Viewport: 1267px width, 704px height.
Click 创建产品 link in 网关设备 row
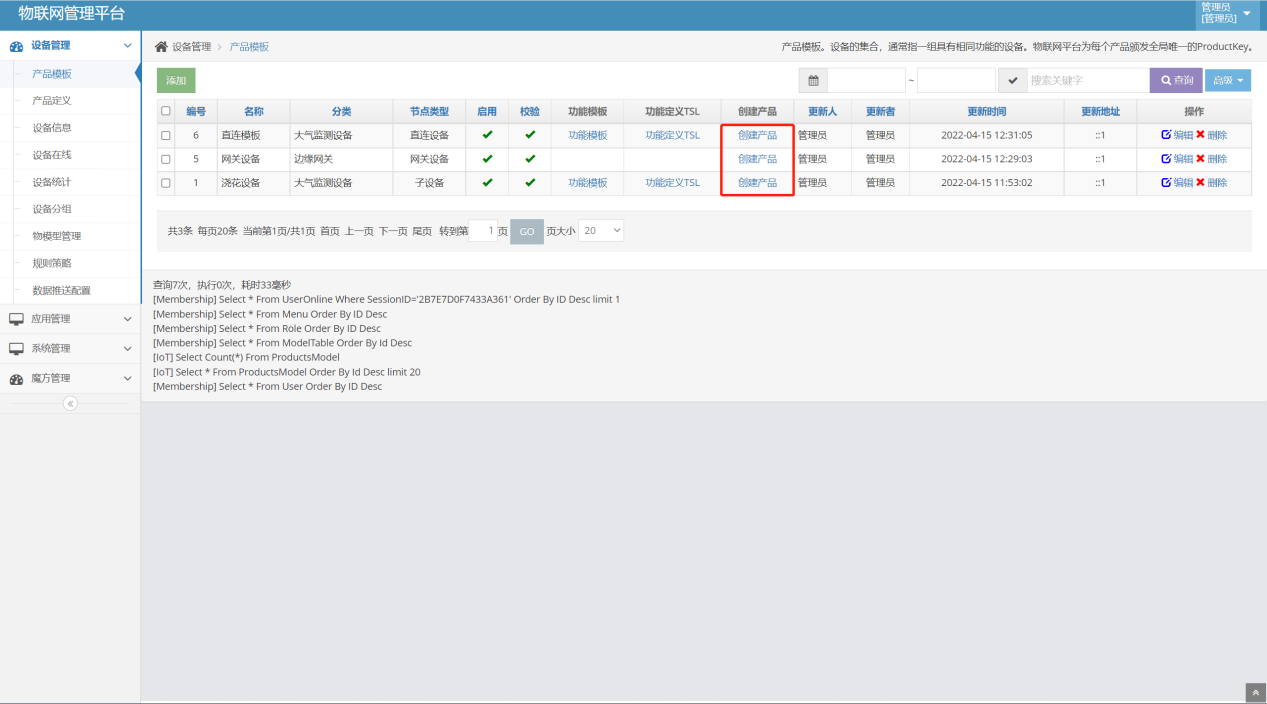point(757,159)
